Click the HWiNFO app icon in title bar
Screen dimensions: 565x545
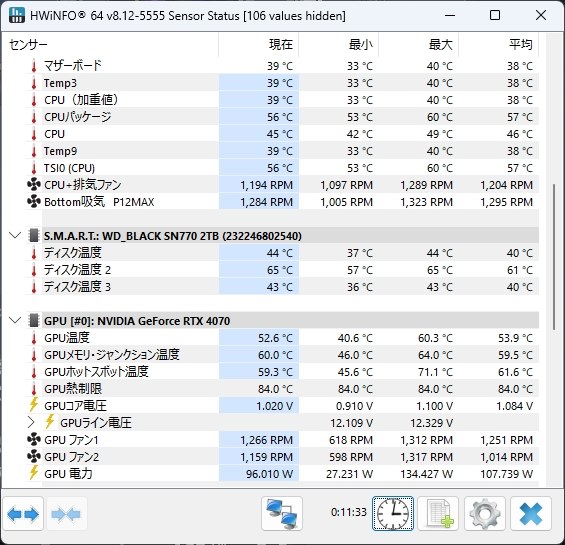pyautogui.click(x=17, y=15)
